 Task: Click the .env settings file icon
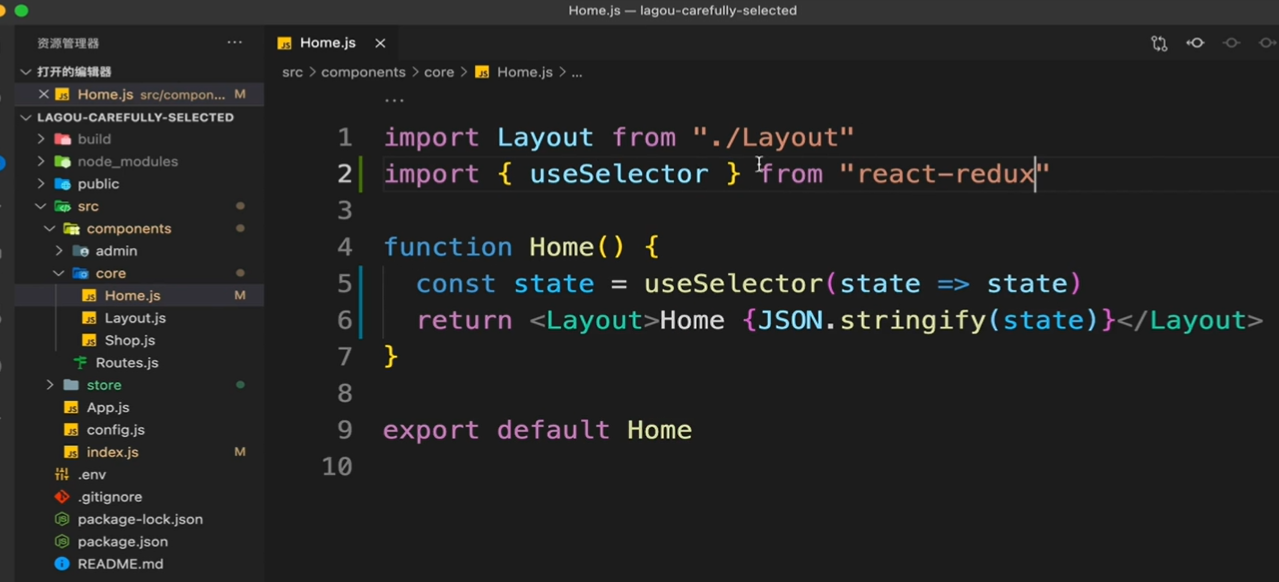[62, 474]
